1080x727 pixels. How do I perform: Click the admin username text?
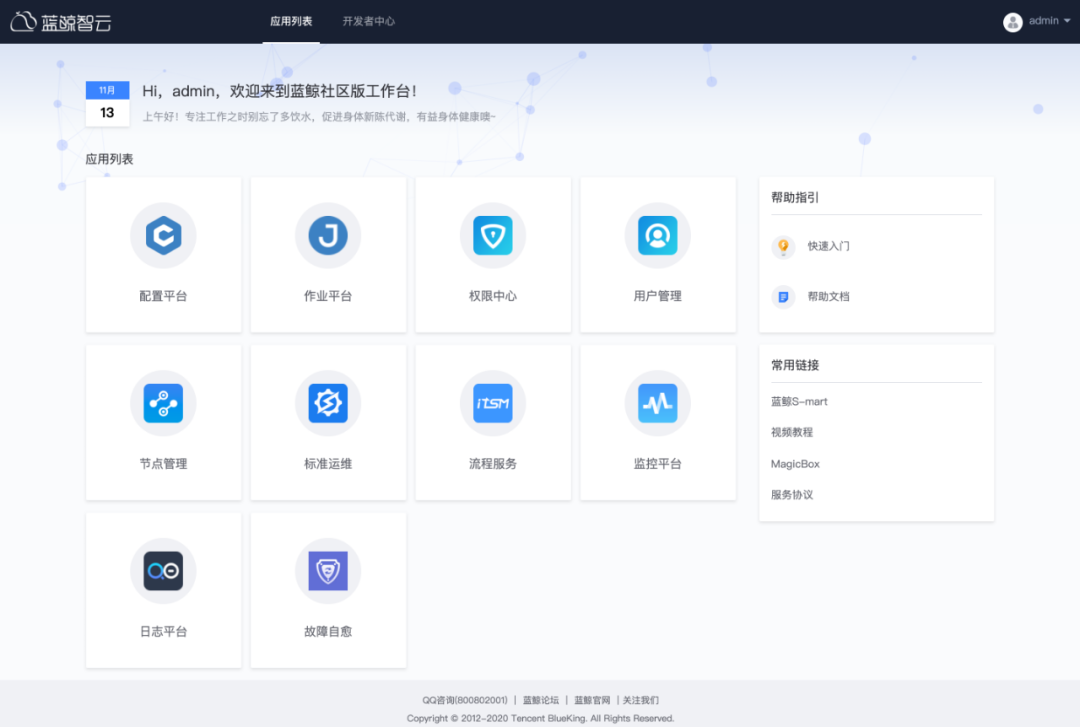pos(1043,21)
